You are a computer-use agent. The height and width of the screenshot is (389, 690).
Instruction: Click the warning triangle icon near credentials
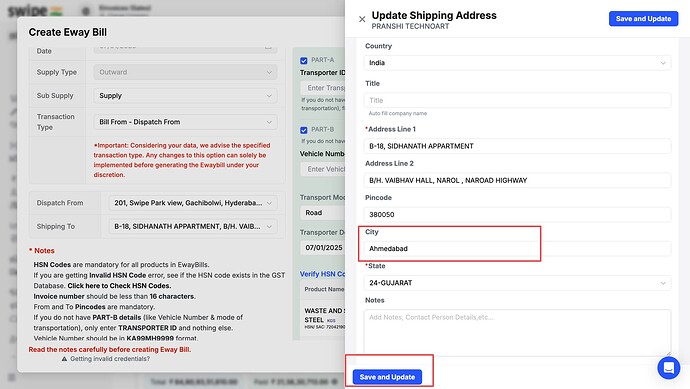click(x=64, y=359)
